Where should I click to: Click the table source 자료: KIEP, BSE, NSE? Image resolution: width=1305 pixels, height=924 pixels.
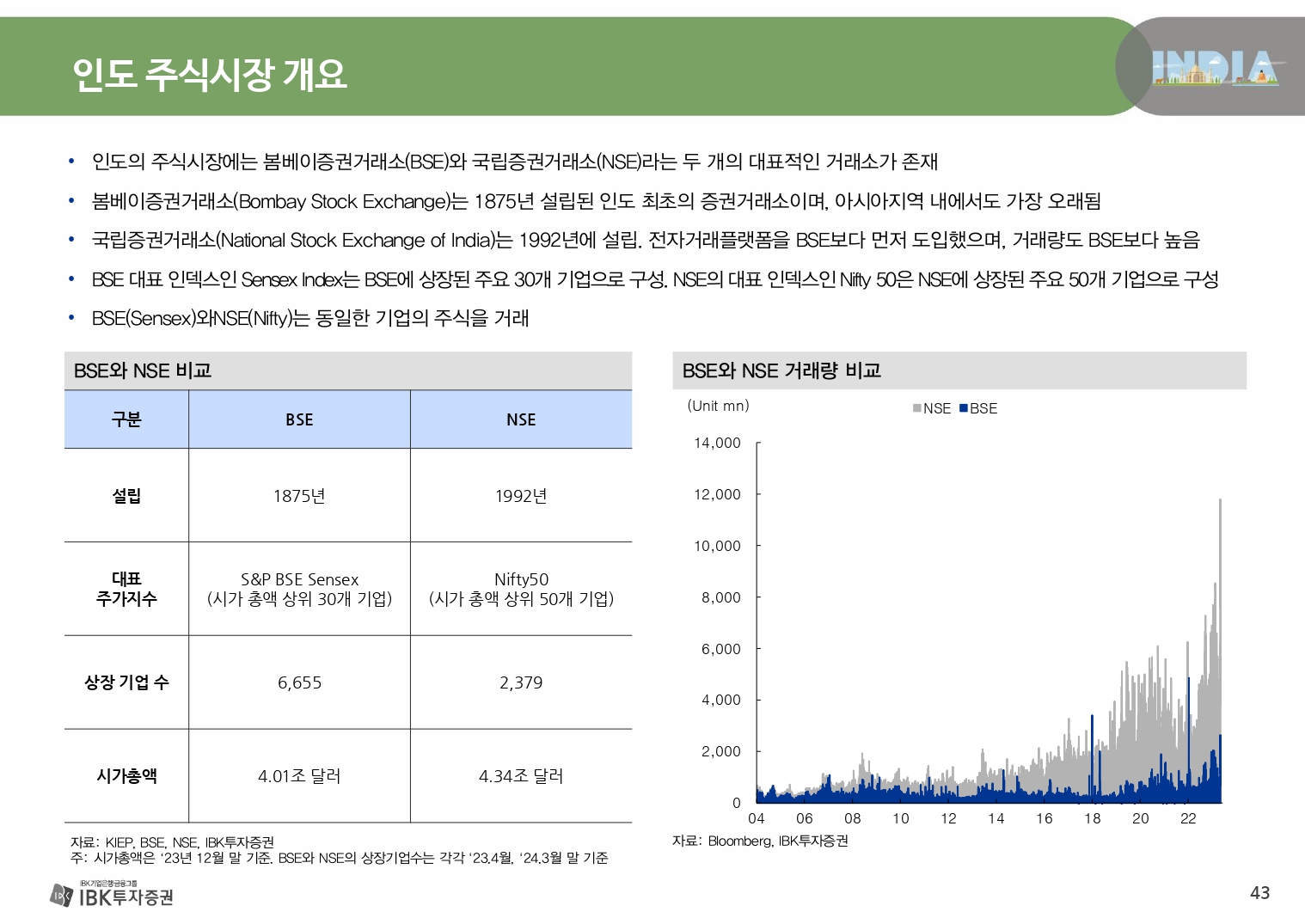172,842
